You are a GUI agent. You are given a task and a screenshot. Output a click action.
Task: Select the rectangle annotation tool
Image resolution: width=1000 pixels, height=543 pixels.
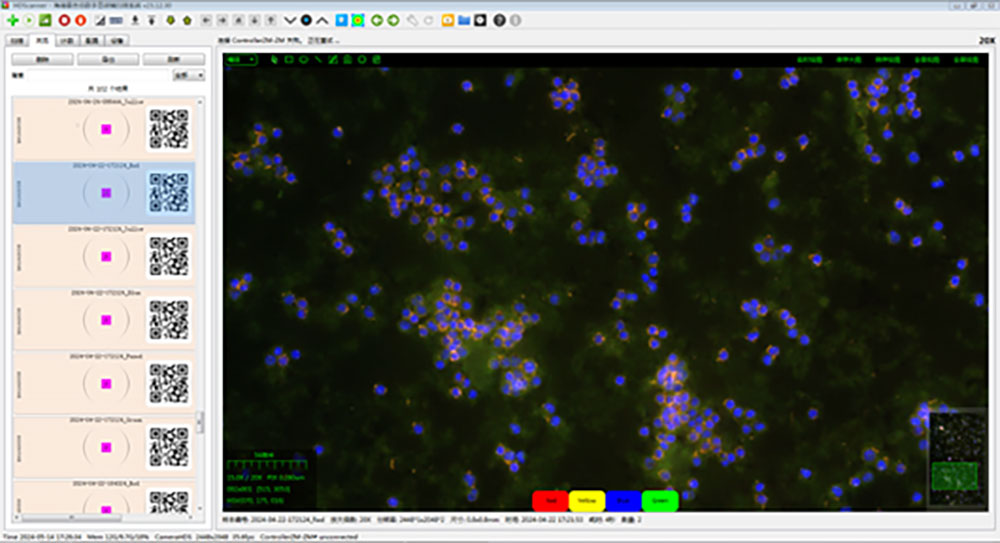click(289, 59)
